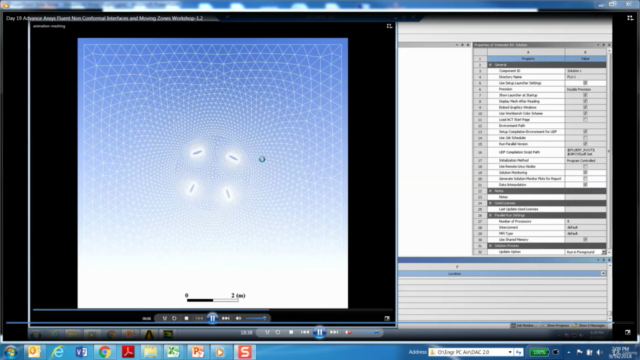Pin the Properties of Schematic panel
The height and width of the screenshot is (360, 640).
click(x=604, y=45)
